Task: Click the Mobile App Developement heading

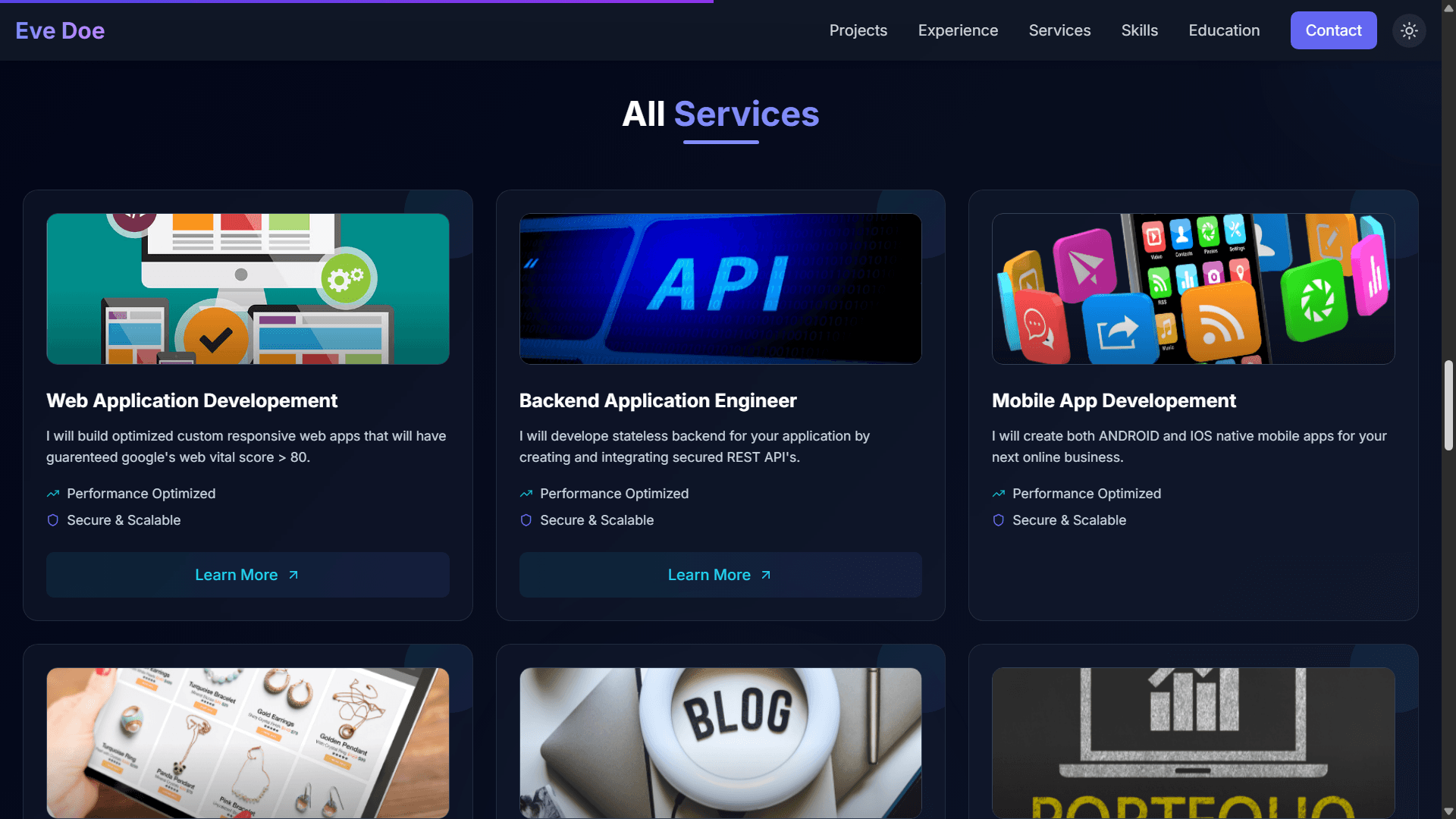Action: click(1114, 400)
